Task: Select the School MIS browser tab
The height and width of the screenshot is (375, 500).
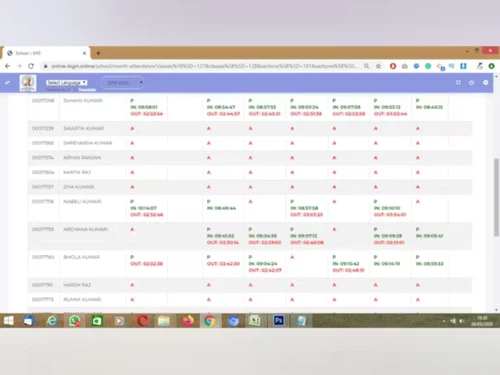Action: [x=46, y=53]
